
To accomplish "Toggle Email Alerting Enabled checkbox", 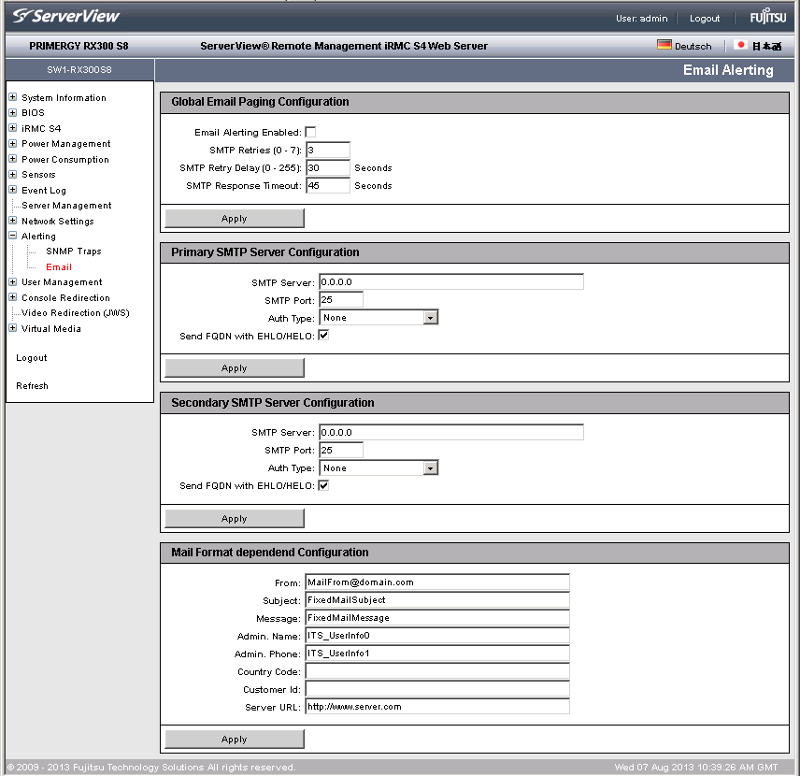I will [x=310, y=132].
